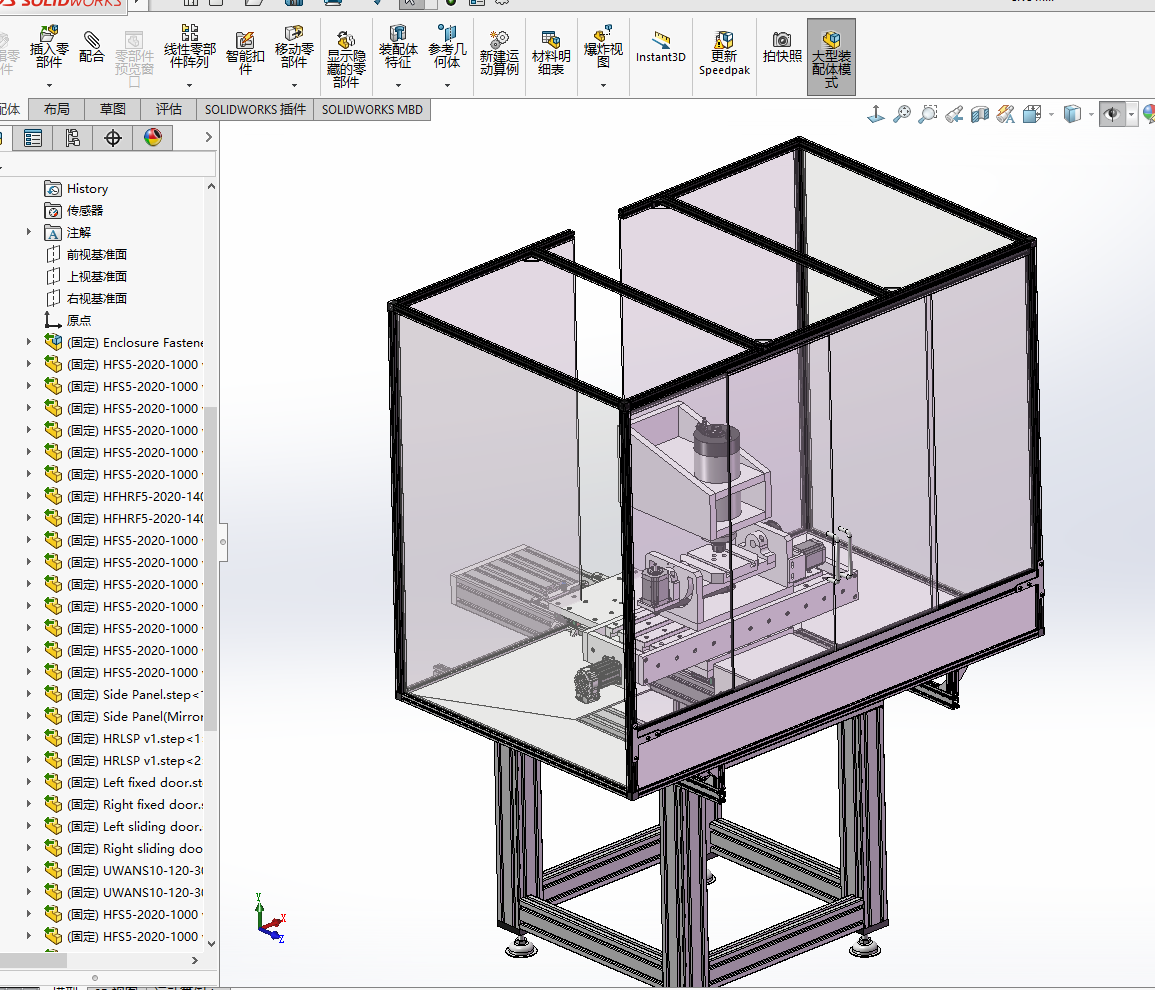Click 更新 Speedpak button
Screen dimensions: 1155x990
(x=724, y=54)
